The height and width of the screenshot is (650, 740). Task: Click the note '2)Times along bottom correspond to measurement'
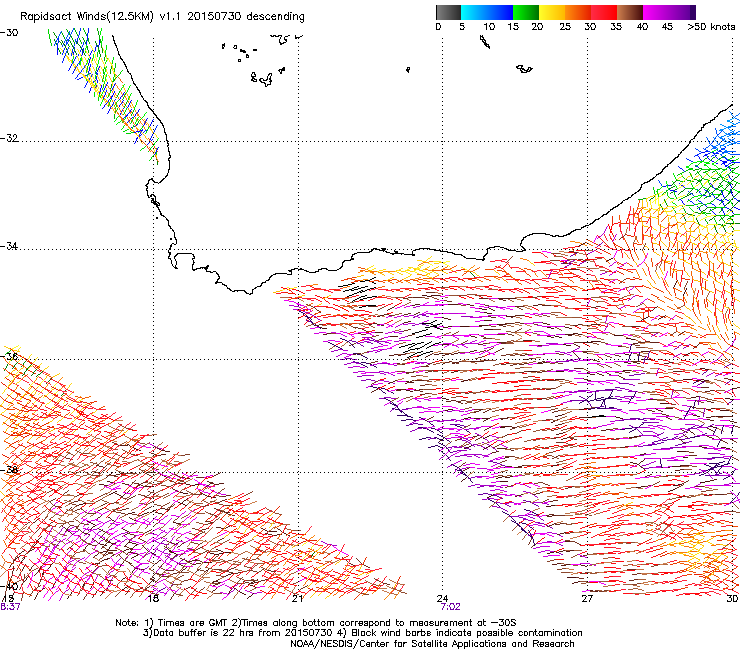point(352,623)
